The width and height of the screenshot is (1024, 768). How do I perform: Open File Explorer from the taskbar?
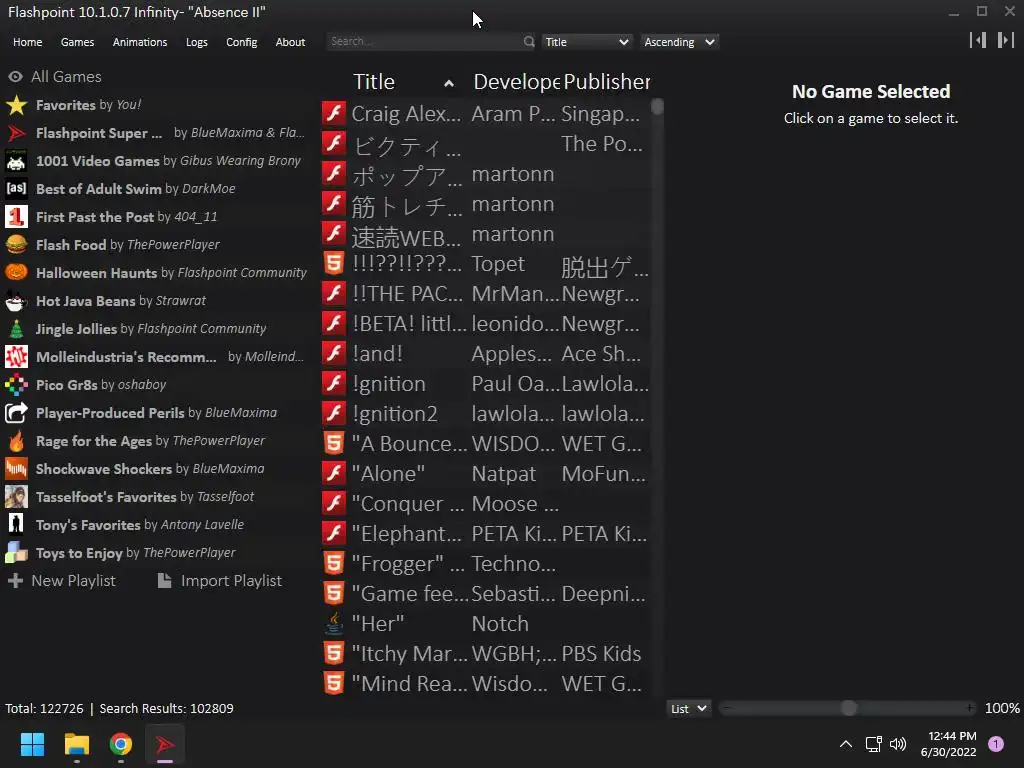(76, 744)
